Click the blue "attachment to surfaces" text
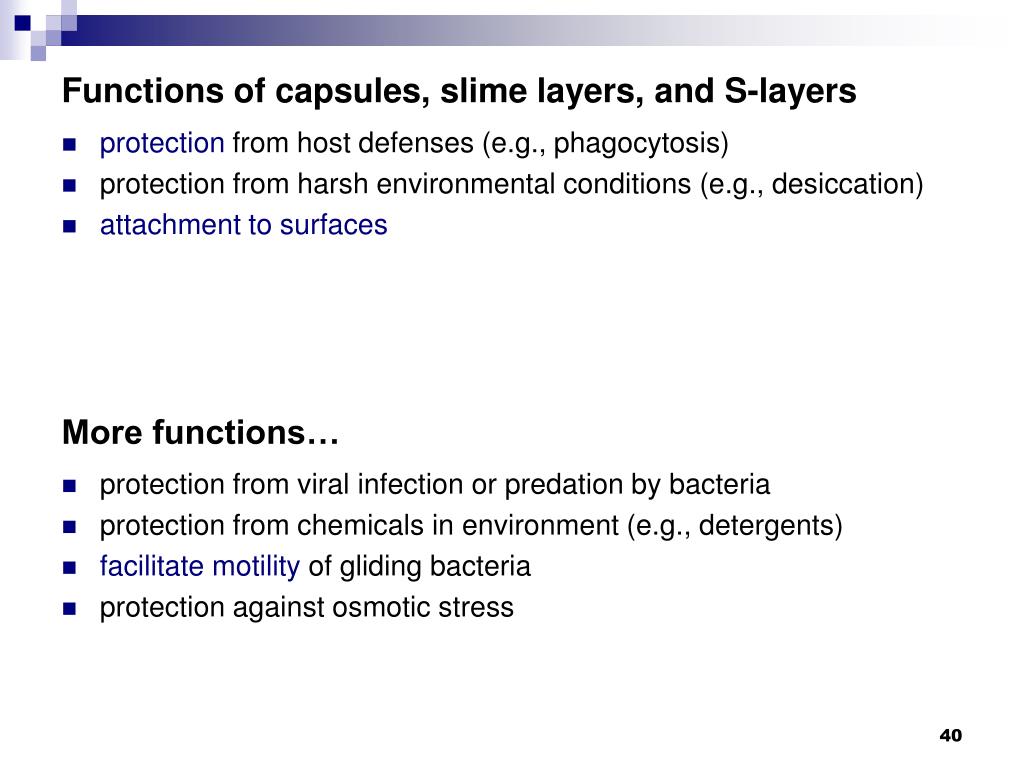This screenshot has width=1024, height=768. coord(244,225)
